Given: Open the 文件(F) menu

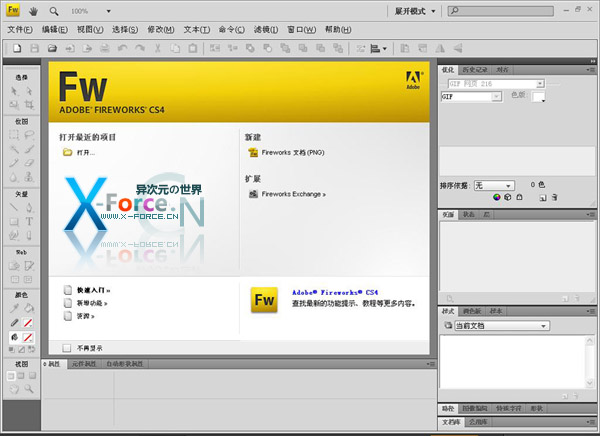Looking at the screenshot, I should coord(20,29).
